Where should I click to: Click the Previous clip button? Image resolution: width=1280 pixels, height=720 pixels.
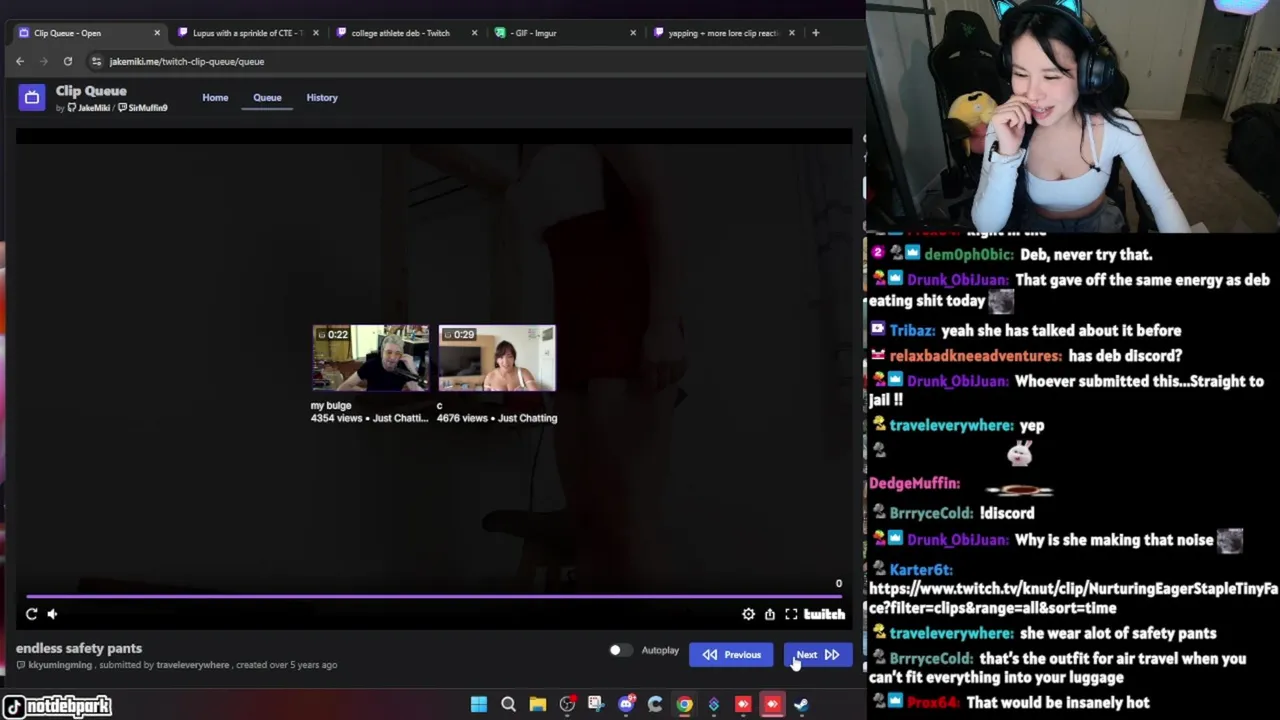point(731,654)
